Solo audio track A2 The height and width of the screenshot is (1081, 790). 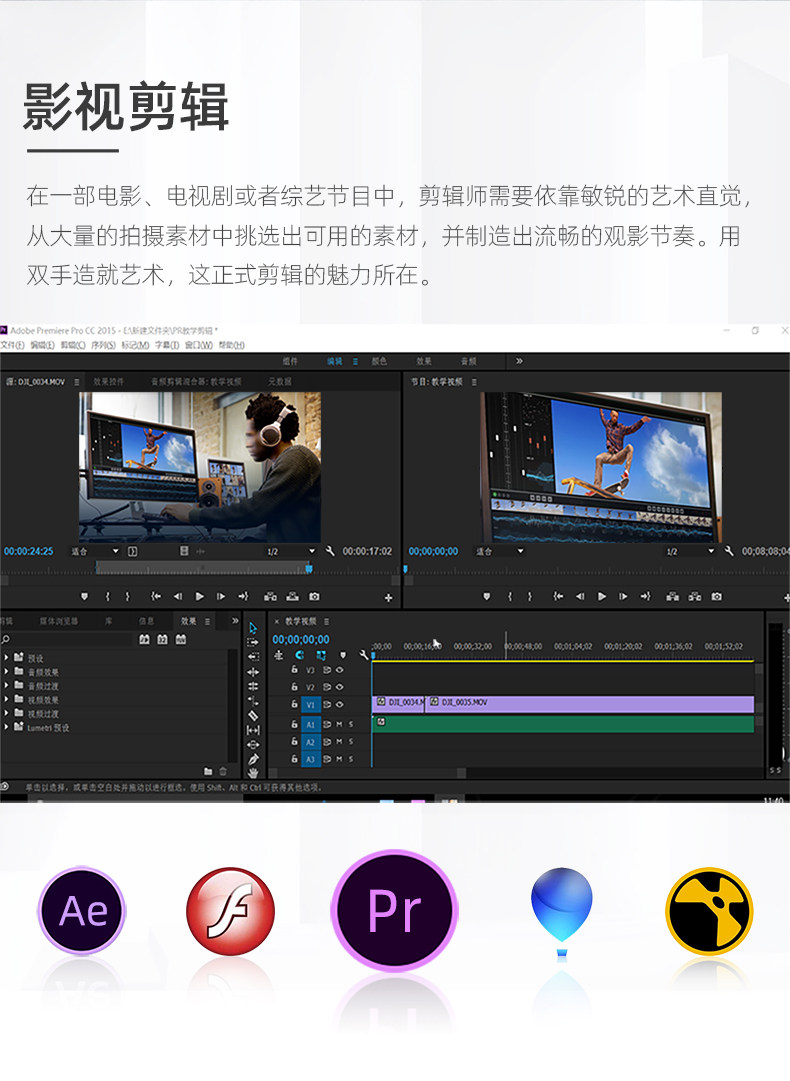[x=351, y=742]
